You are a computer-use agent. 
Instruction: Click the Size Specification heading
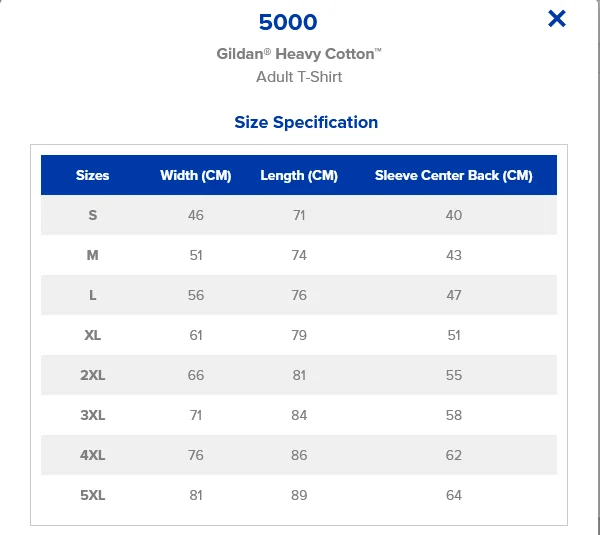[x=306, y=122]
